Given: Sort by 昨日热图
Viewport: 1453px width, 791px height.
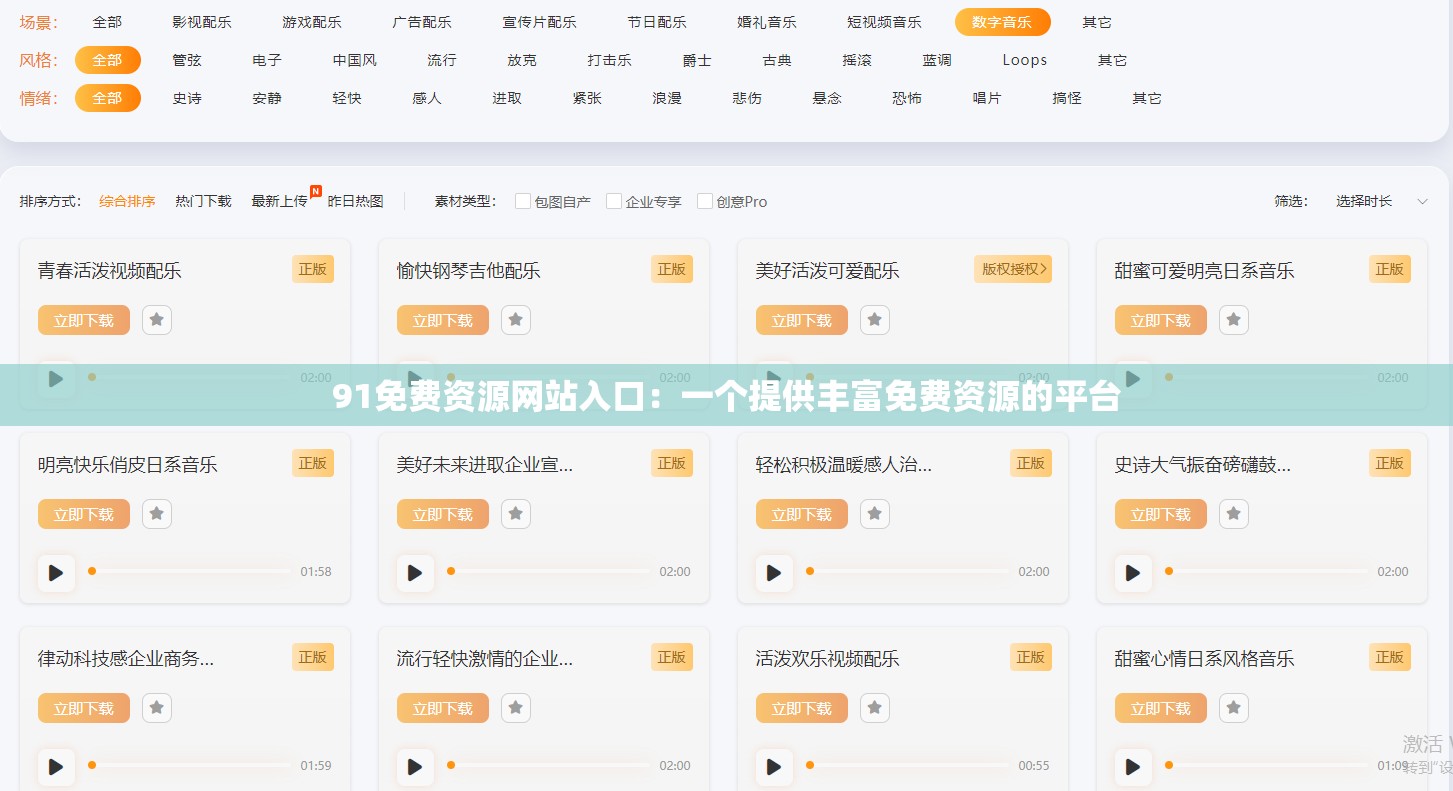Looking at the screenshot, I should point(356,201).
